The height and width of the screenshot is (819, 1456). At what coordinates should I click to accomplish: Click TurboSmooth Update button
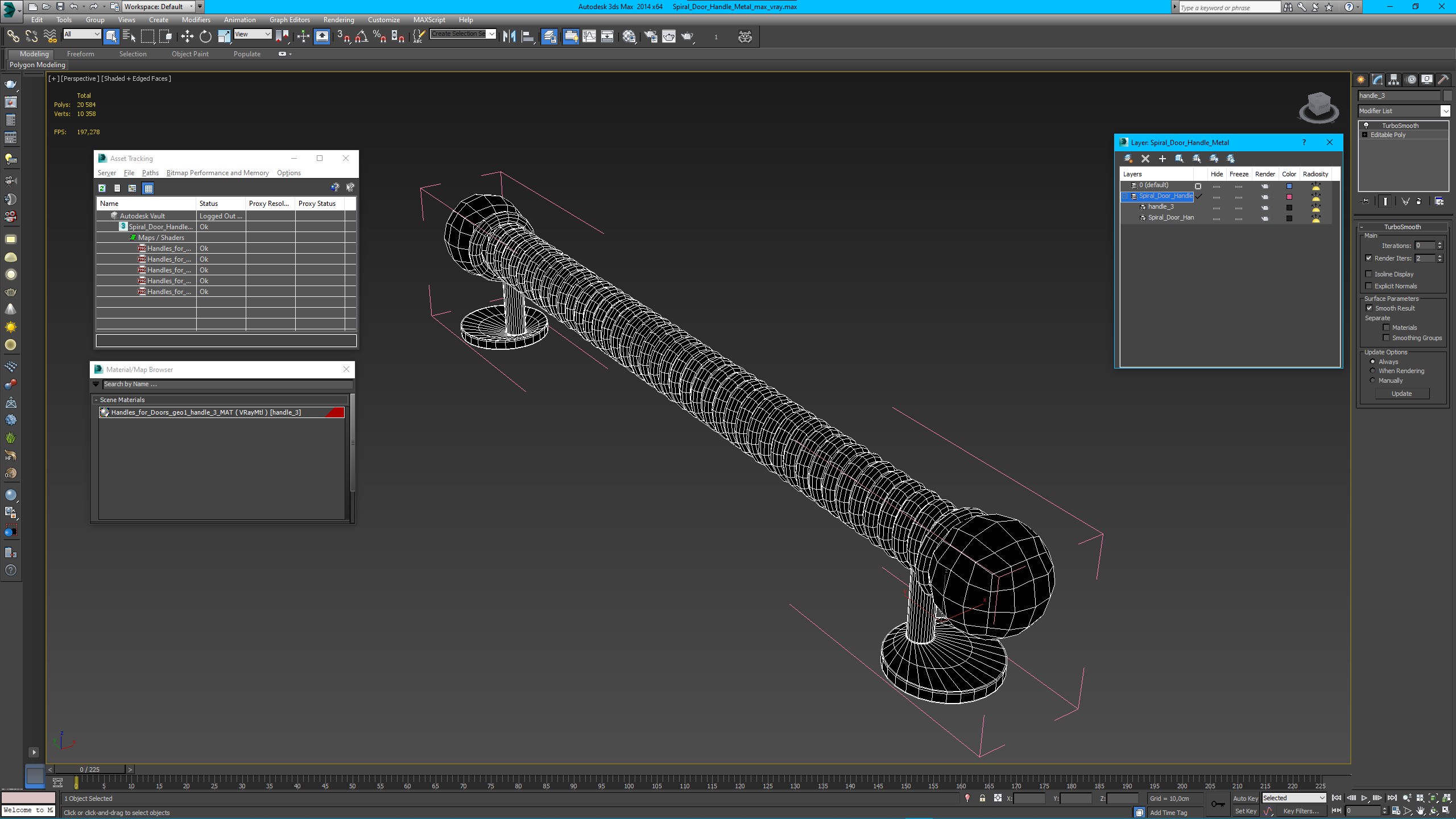click(x=1402, y=394)
